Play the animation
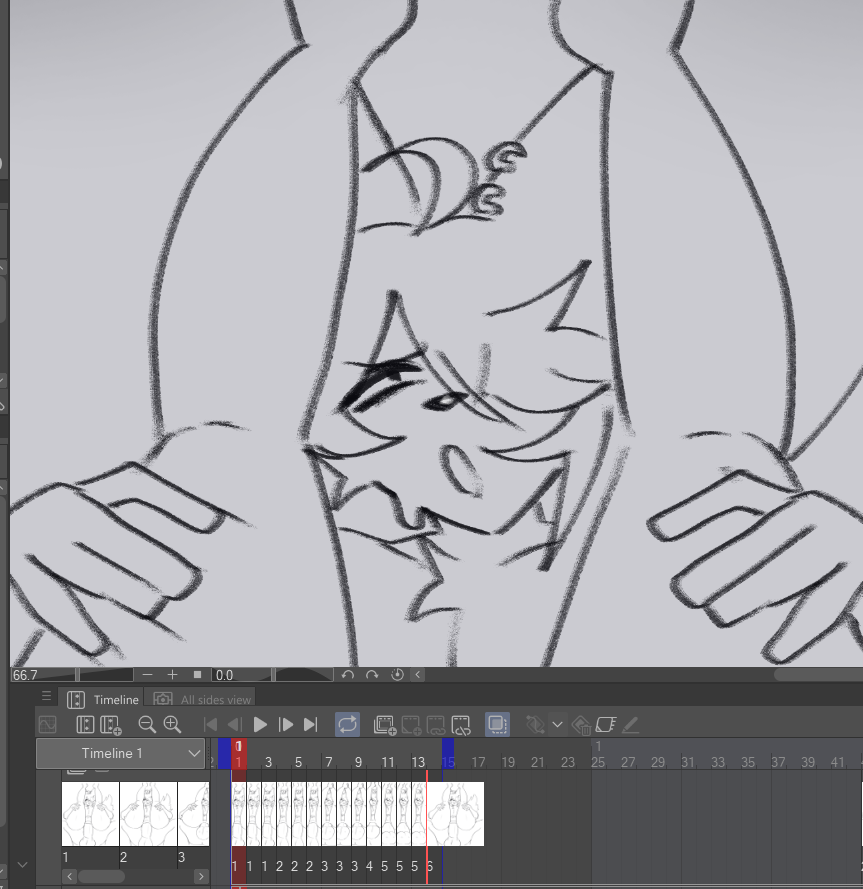Image resolution: width=863 pixels, height=889 pixels. tap(260, 725)
